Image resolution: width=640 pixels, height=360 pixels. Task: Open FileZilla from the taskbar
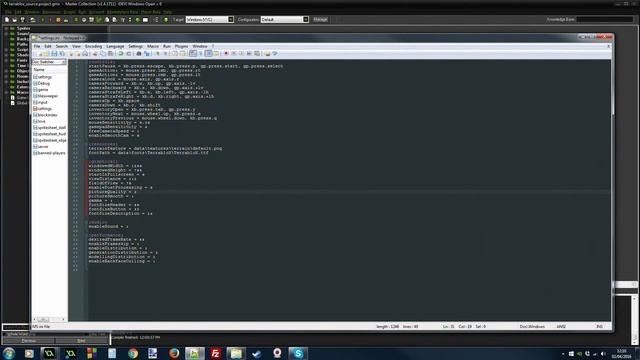(x=215, y=353)
